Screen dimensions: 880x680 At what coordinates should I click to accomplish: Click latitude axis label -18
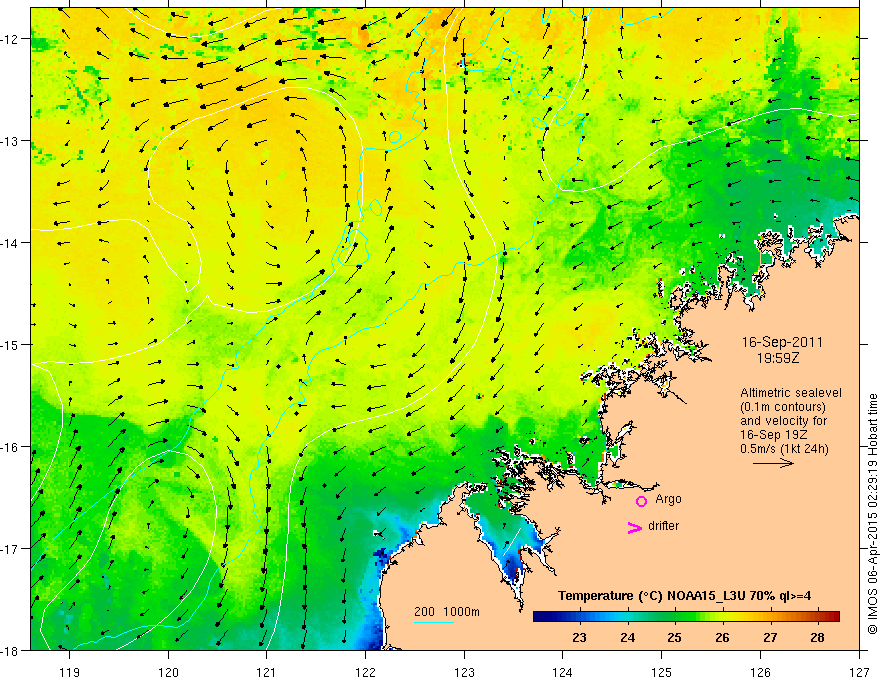[11, 650]
